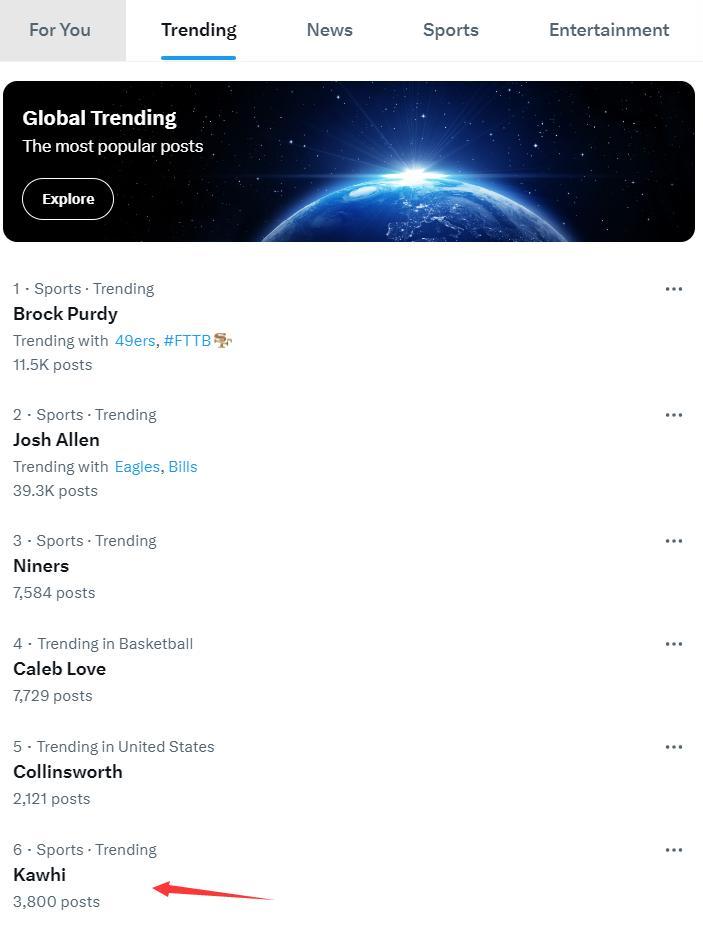Click the Global Trending banner image
703x944 pixels.
point(450,160)
